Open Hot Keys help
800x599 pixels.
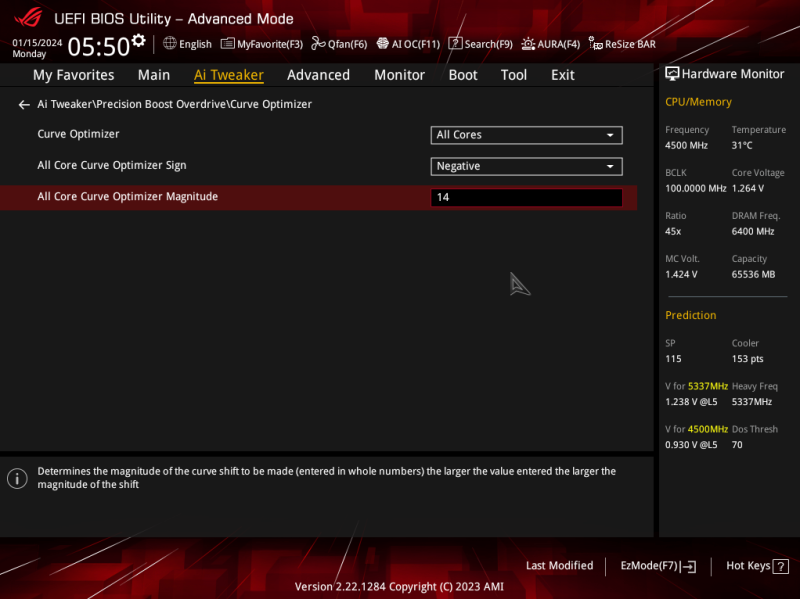tap(757, 566)
